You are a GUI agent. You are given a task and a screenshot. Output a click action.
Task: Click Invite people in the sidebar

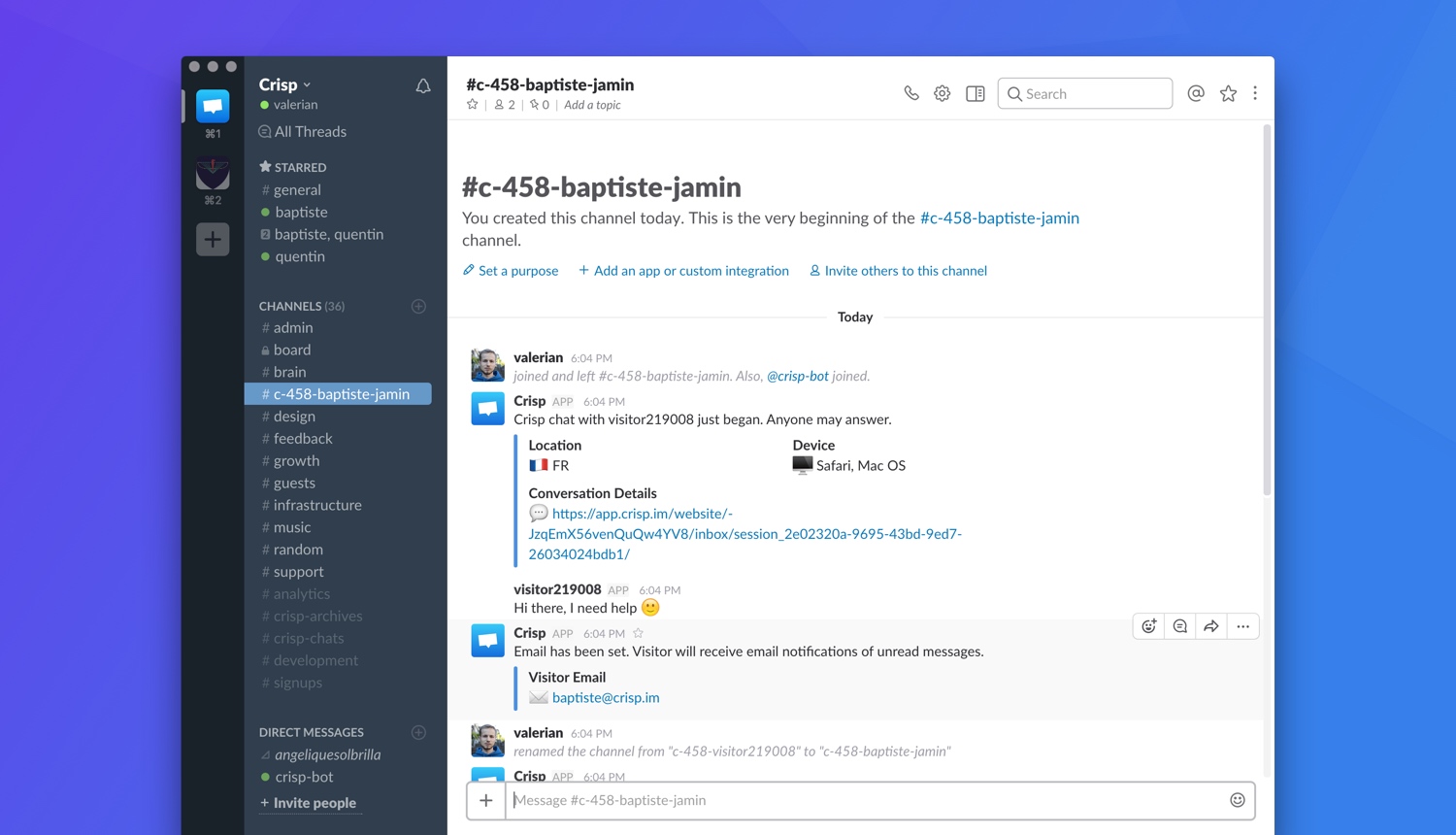point(308,803)
